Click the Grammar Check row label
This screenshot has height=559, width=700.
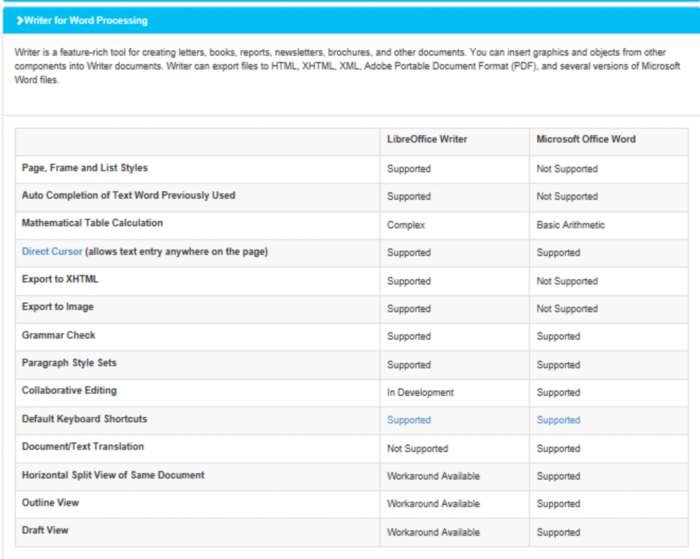click(x=59, y=336)
